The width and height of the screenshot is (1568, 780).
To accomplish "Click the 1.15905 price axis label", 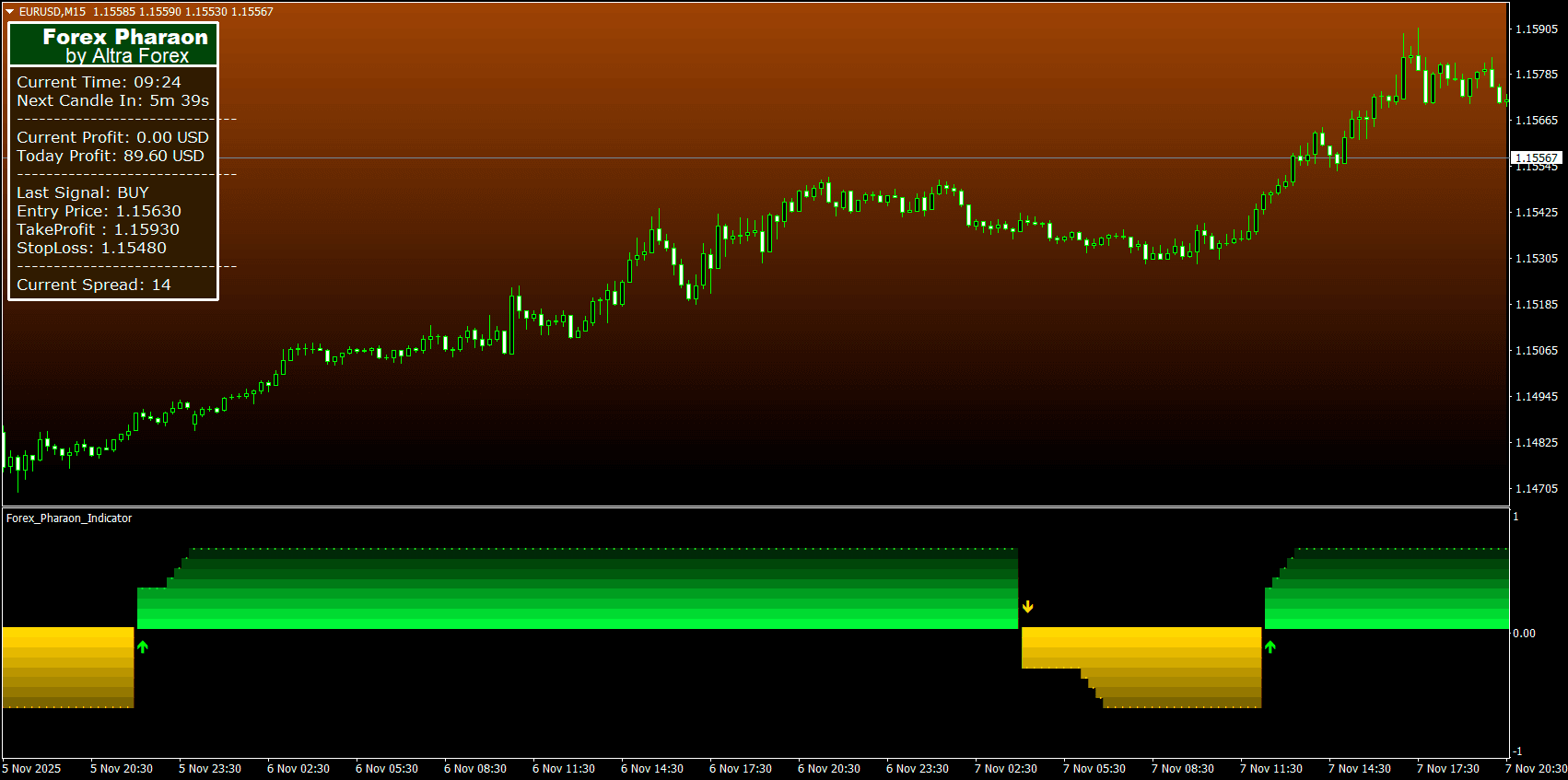I will point(1537,29).
